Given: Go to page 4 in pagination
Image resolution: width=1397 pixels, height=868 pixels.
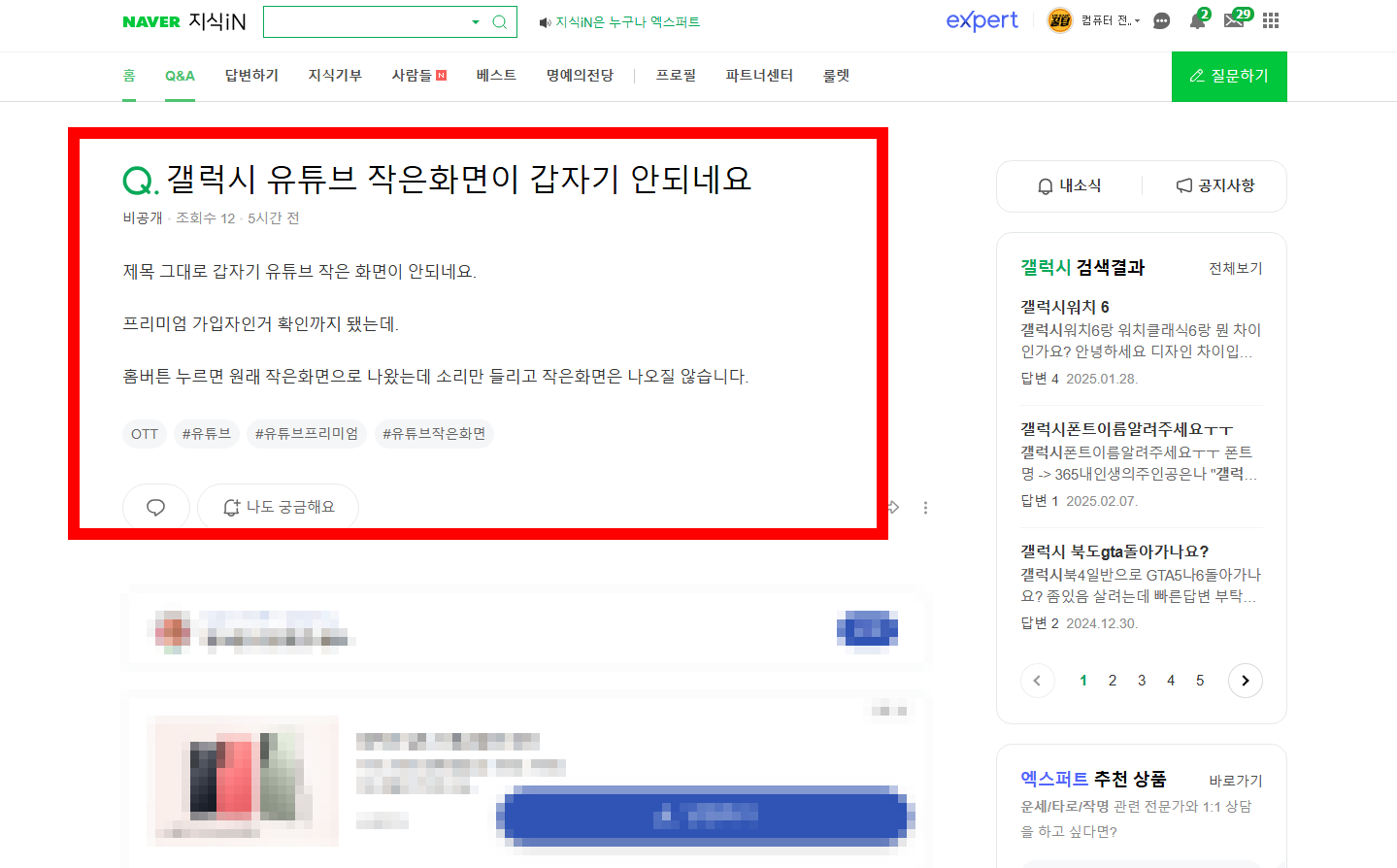Looking at the screenshot, I should pyautogui.click(x=1171, y=681).
